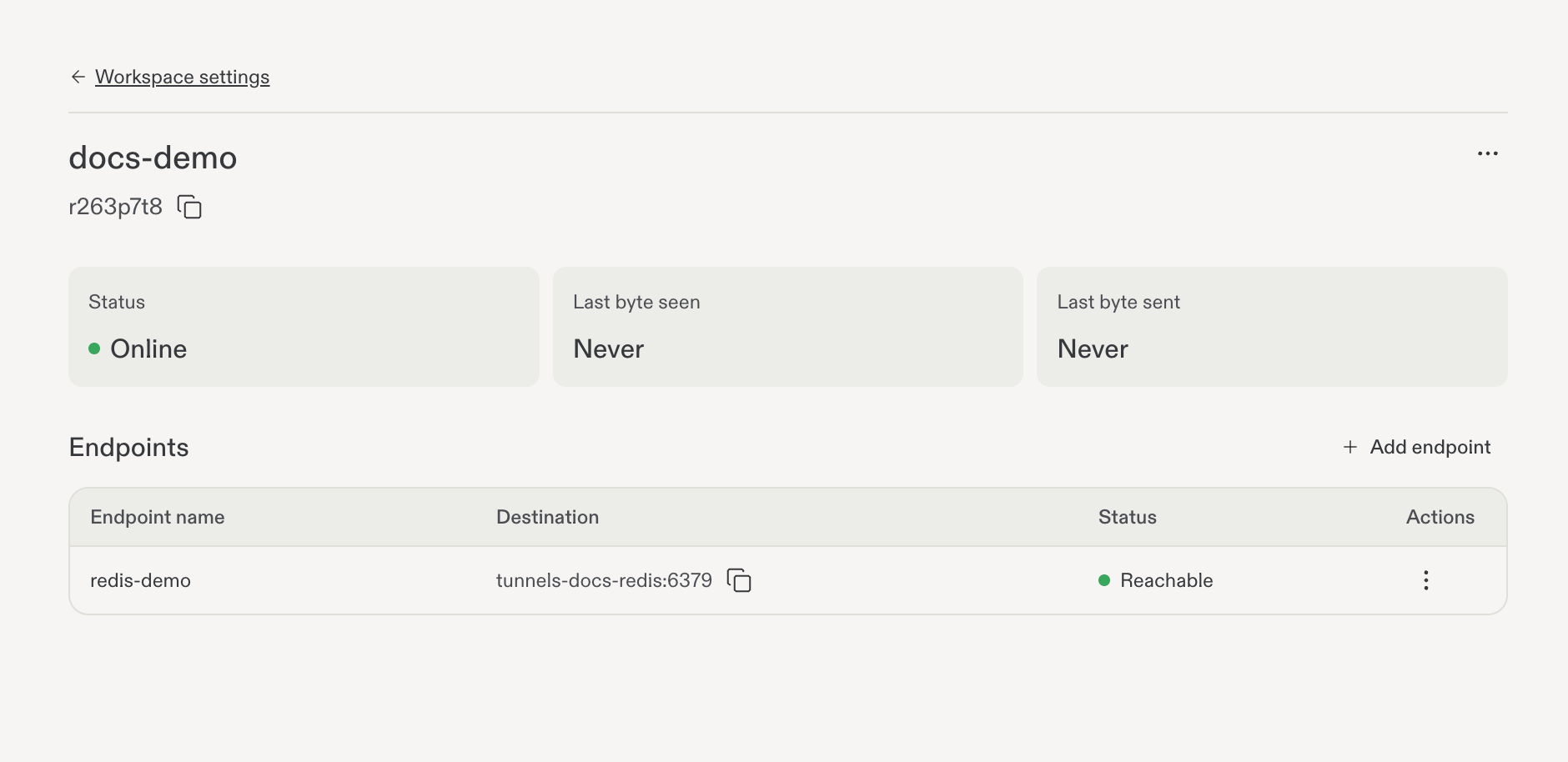The width and height of the screenshot is (1568, 762).
Task: Click the Never value under Last byte seen
Action: 608,348
